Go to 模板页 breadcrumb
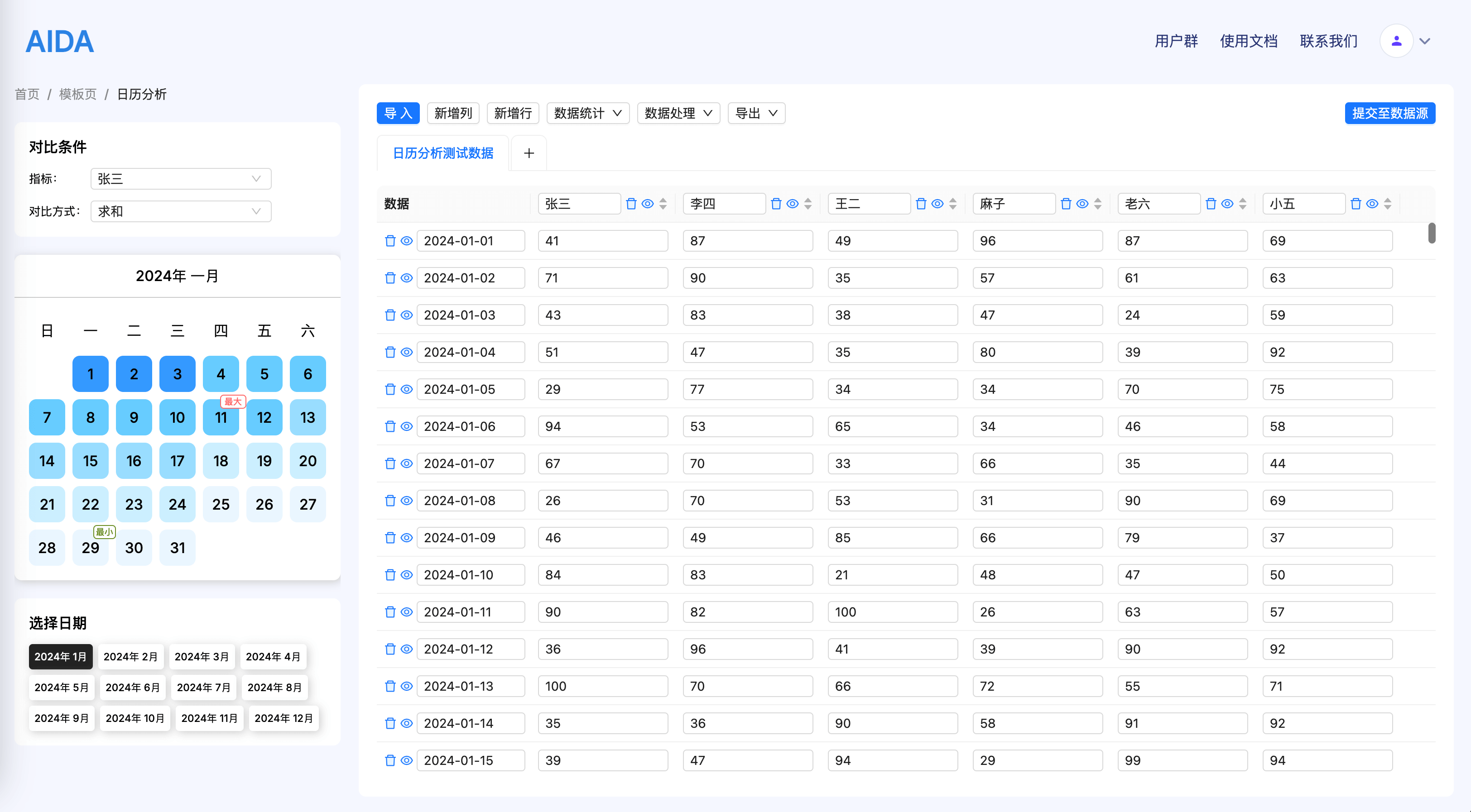 pyautogui.click(x=78, y=94)
